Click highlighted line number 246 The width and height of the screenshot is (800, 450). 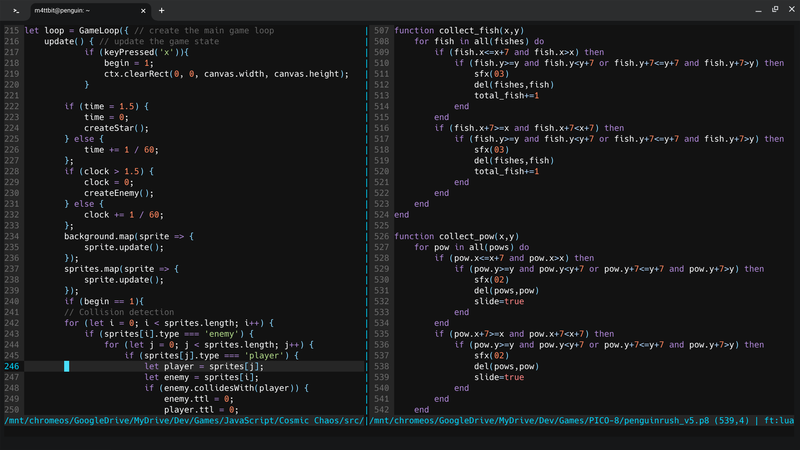(x=11, y=366)
